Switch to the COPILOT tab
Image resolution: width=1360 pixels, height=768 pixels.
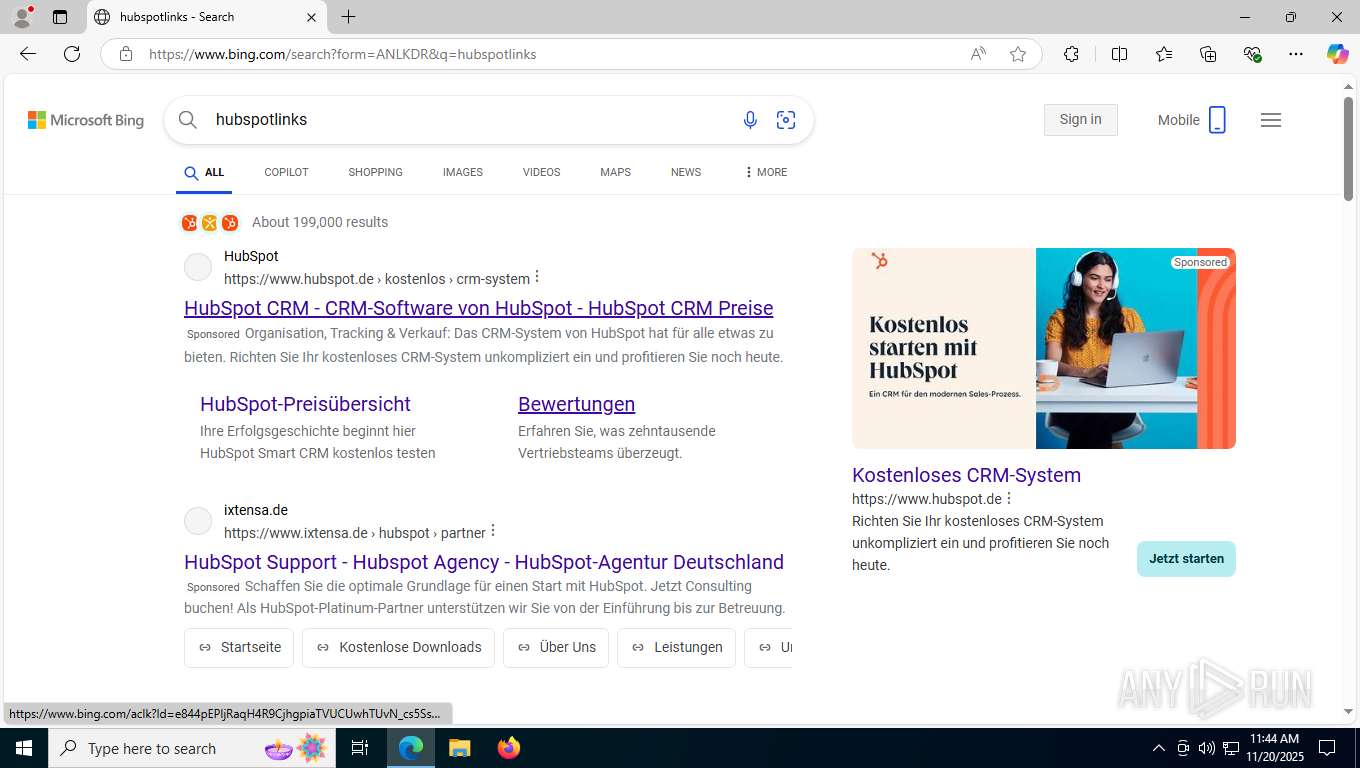click(286, 172)
